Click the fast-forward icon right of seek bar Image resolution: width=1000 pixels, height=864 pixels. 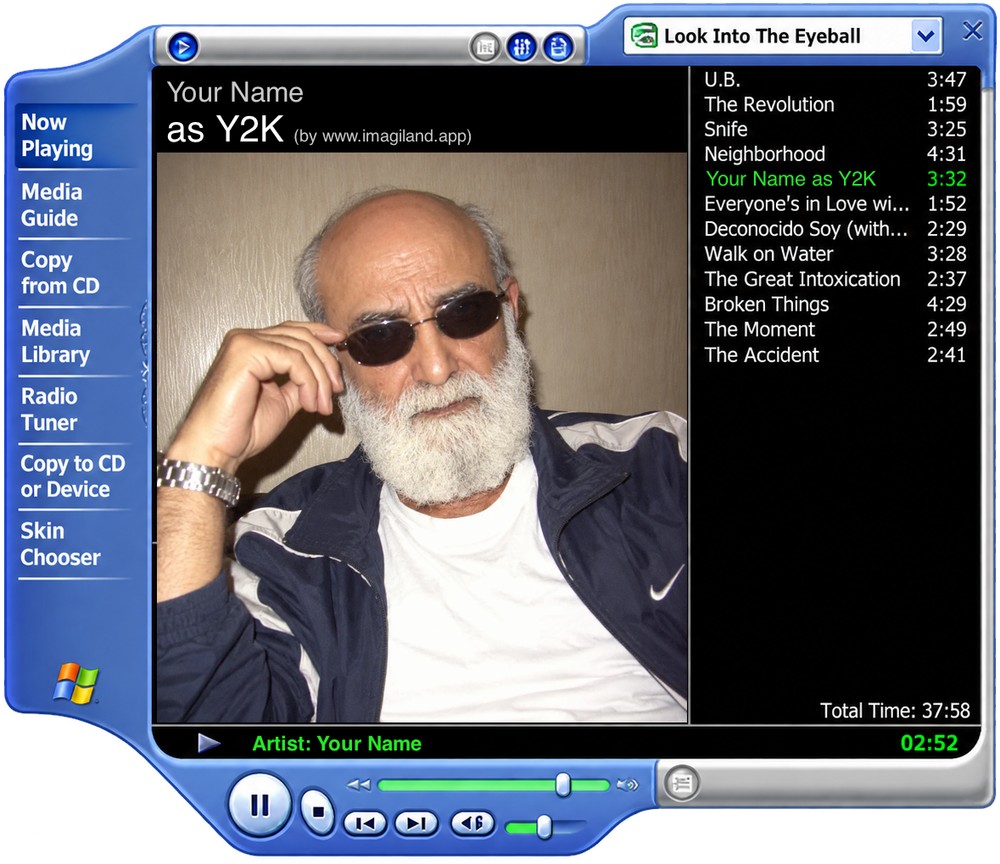tap(628, 784)
